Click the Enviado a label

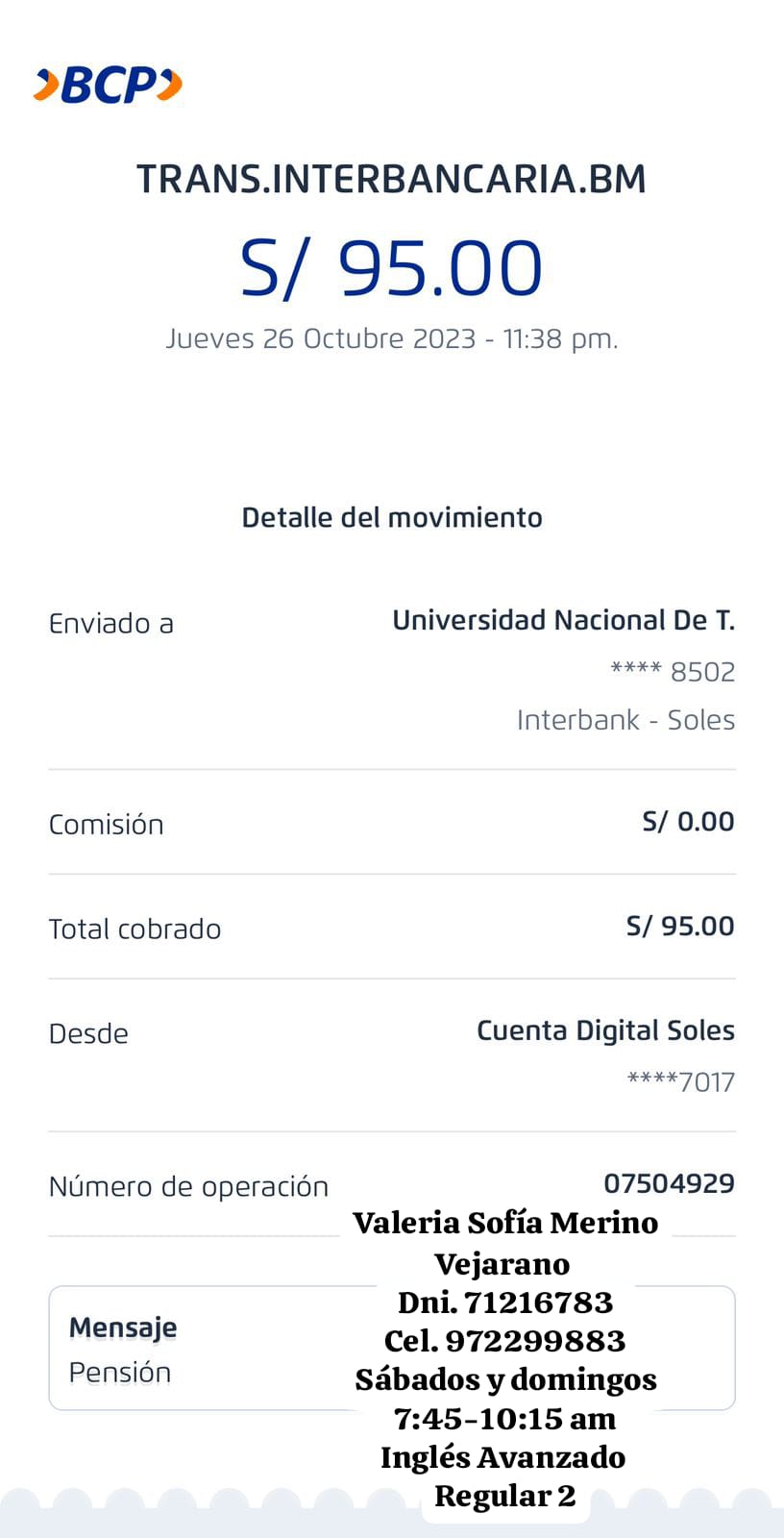[111, 624]
